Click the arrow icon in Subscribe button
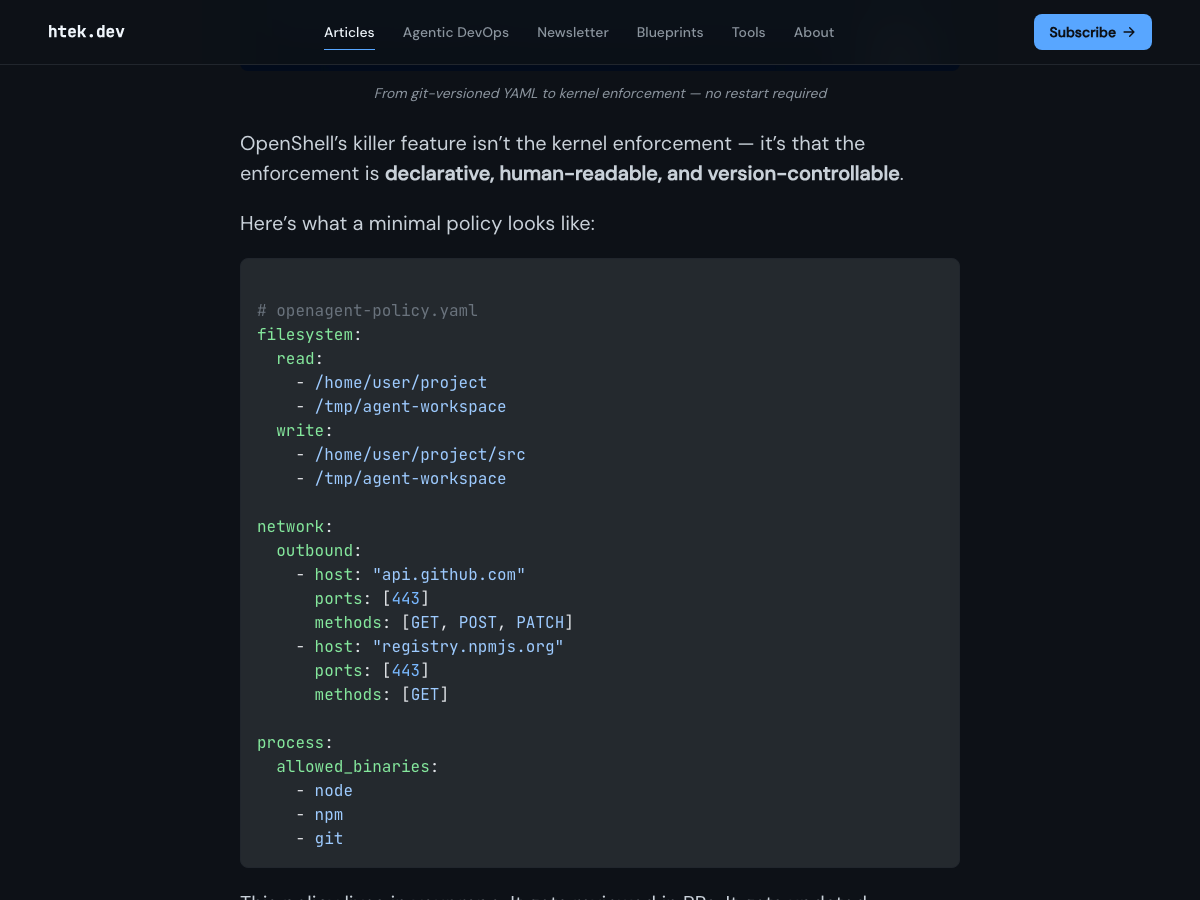 click(1129, 32)
